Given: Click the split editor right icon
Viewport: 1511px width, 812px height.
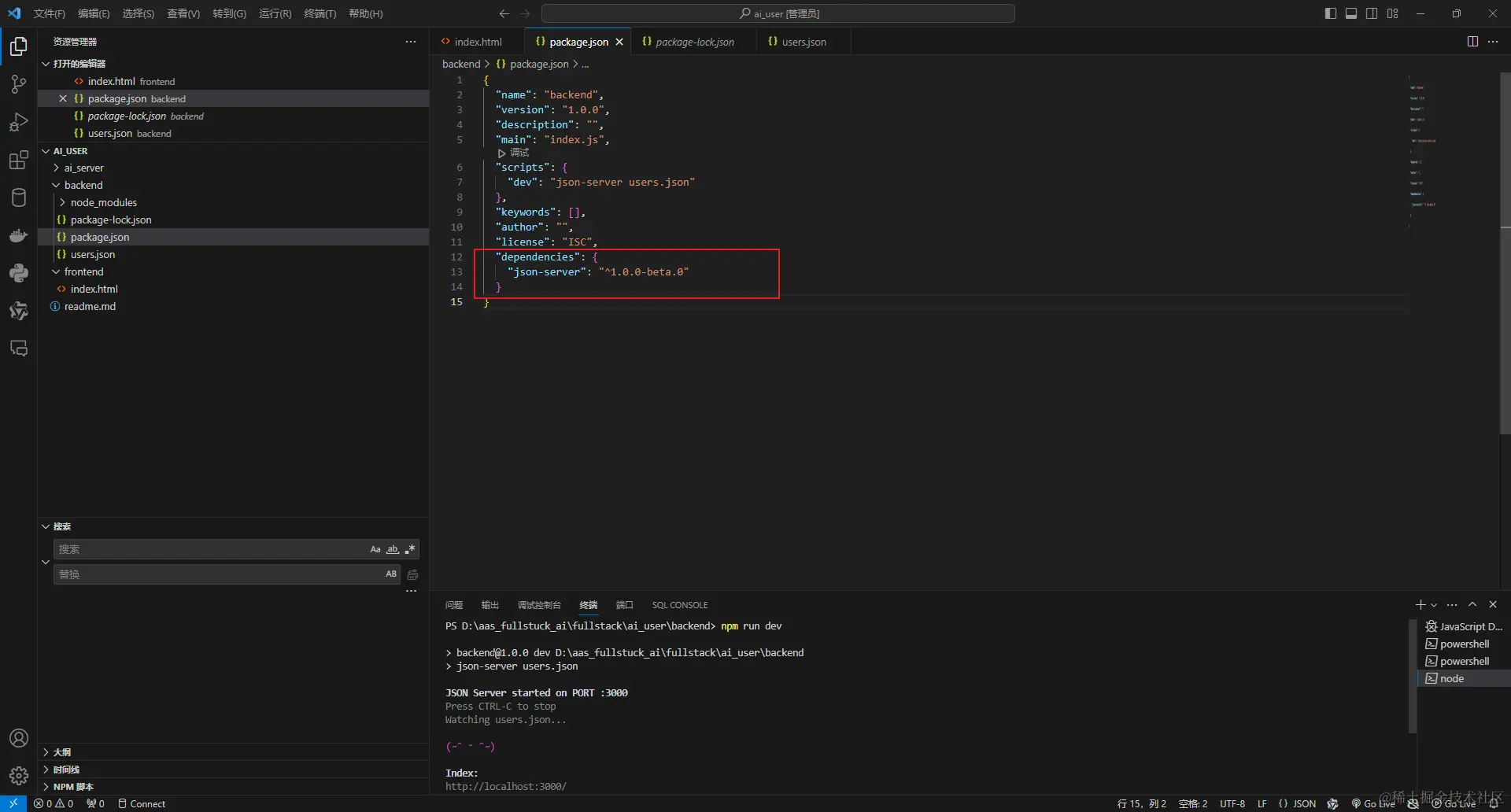Looking at the screenshot, I should click(x=1472, y=42).
